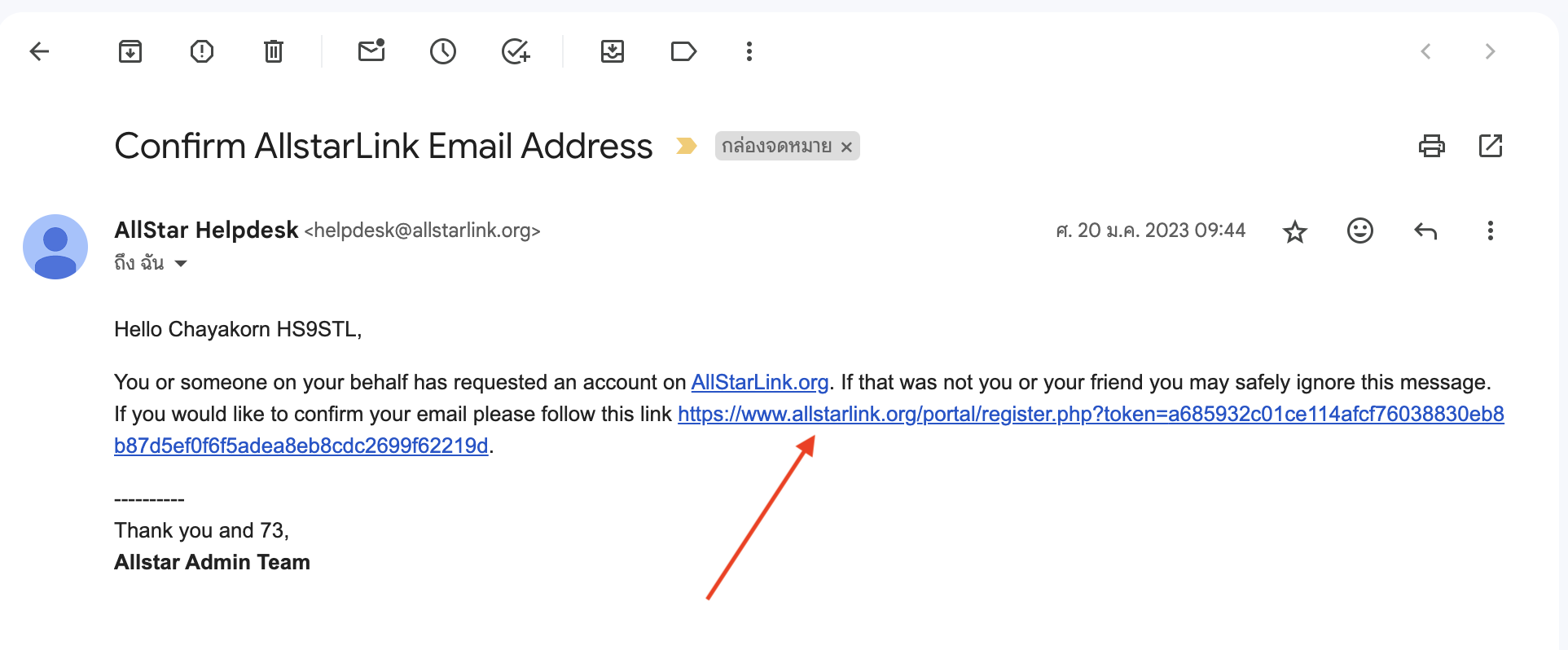Add an emoji reaction
The height and width of the screenshot is (650, 1568).
(x=1360, y=231)
